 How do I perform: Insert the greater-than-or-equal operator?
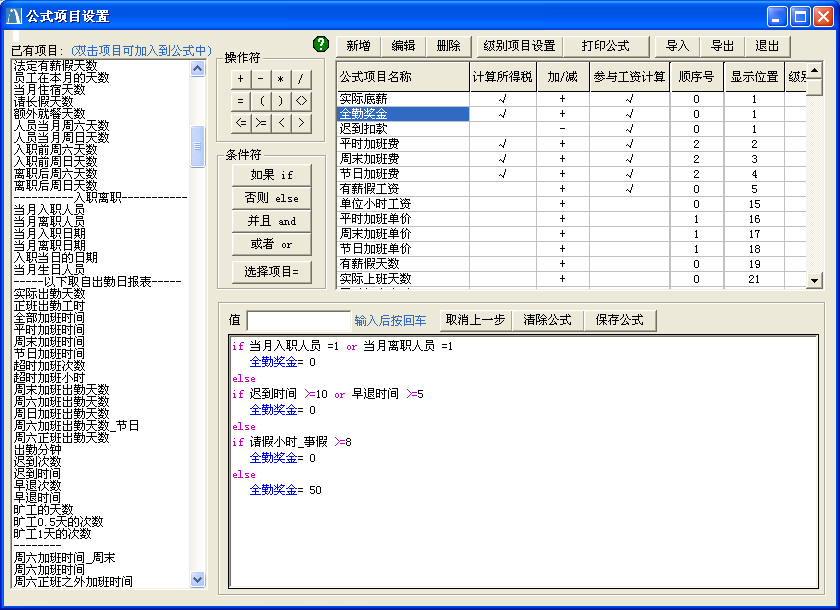pyautogui.click(x=260, y=123)
